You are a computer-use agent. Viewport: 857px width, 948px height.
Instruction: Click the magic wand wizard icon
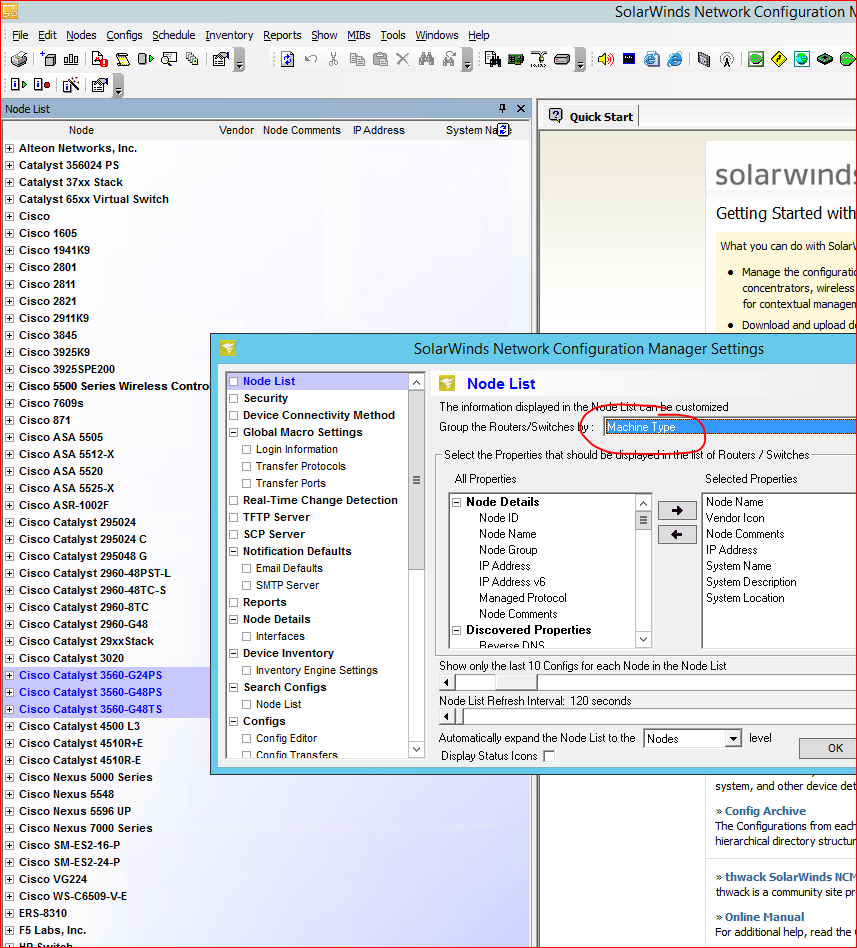71,85
